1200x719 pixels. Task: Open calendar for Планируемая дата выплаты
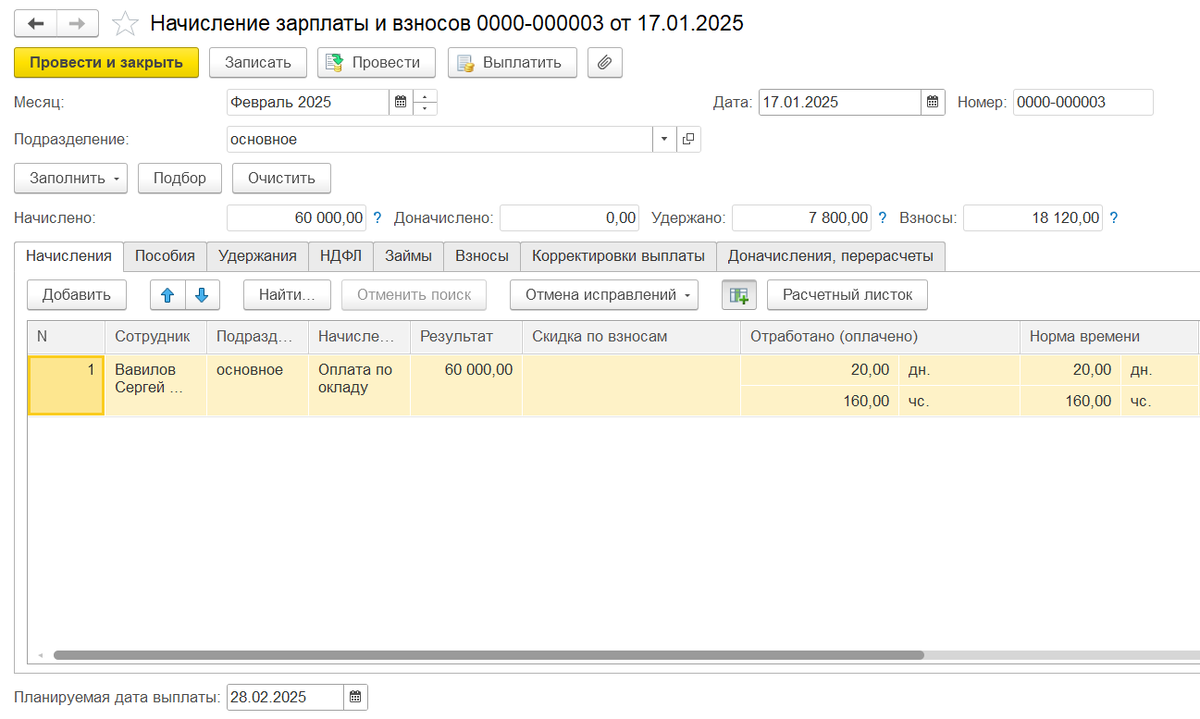point(356,697)
